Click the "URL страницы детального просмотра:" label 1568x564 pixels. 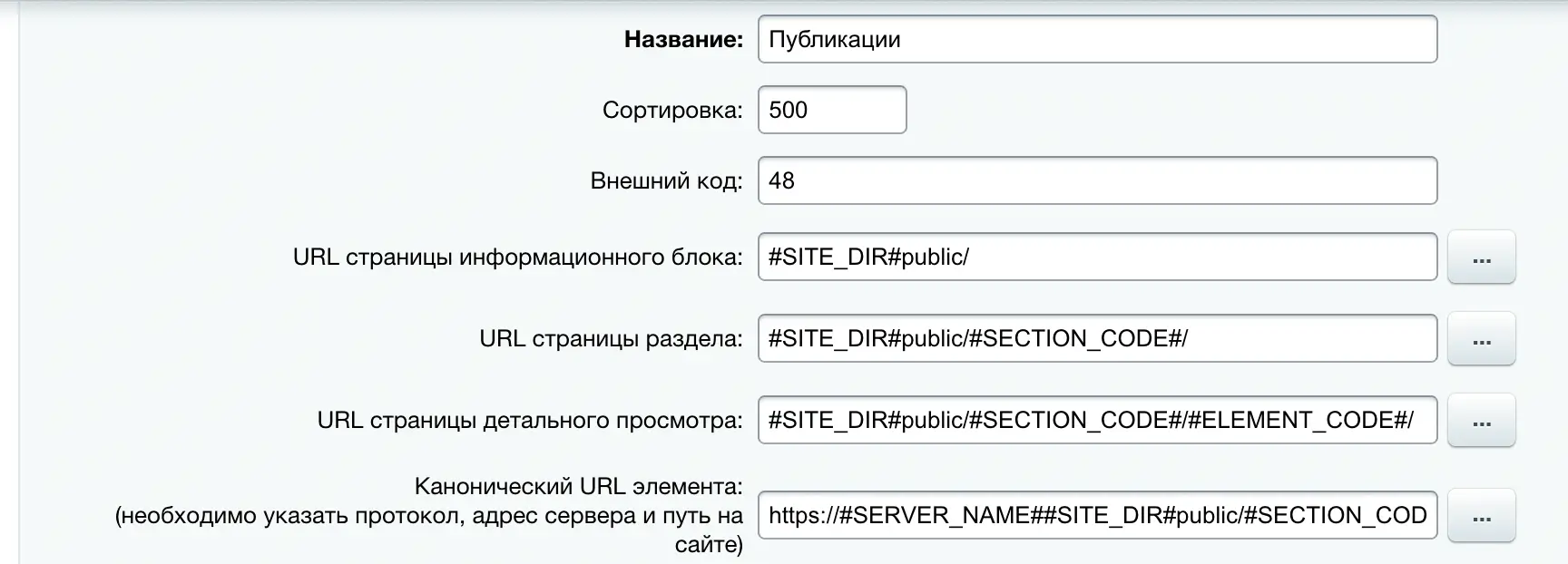pos(529,420)
